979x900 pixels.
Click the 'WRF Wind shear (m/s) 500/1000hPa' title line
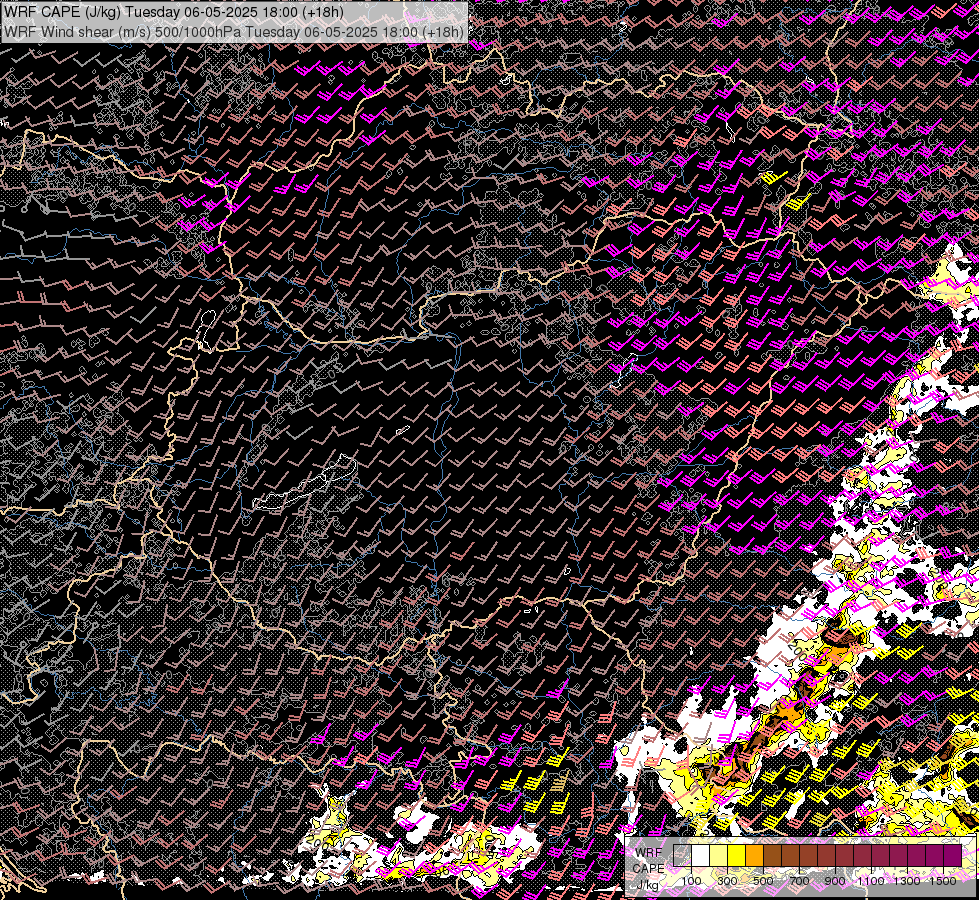click(x=234, y=32)
